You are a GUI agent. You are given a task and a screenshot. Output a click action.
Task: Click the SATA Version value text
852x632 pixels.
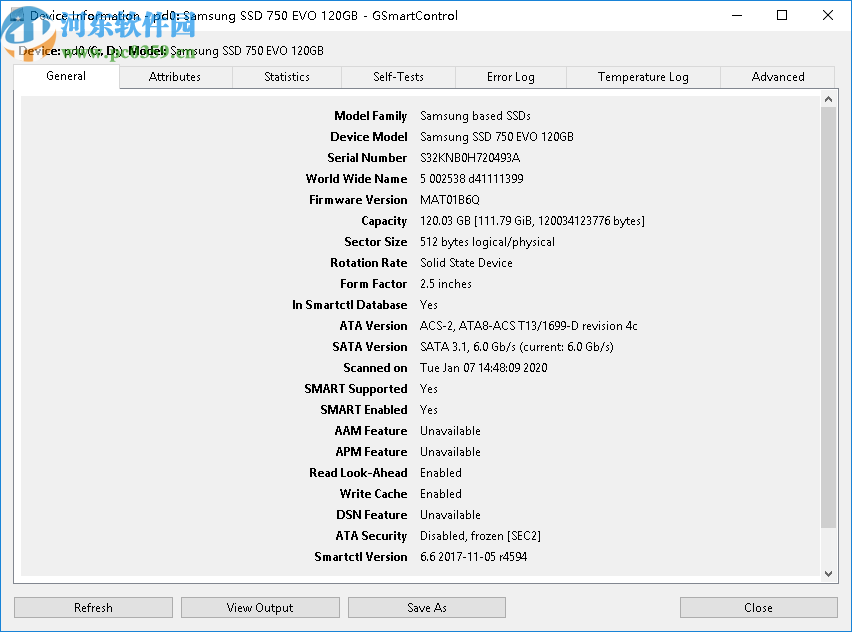click(x=517, y=347)
